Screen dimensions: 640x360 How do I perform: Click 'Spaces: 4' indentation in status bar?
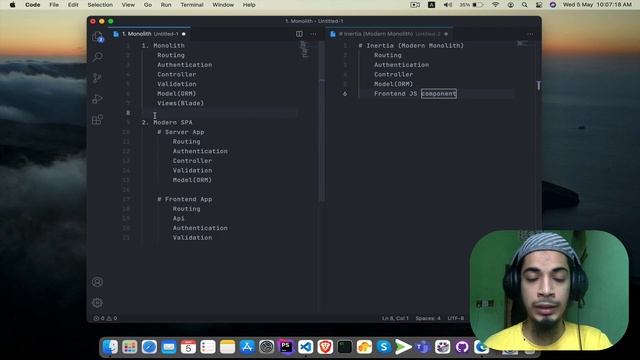[x=428, y=318]
